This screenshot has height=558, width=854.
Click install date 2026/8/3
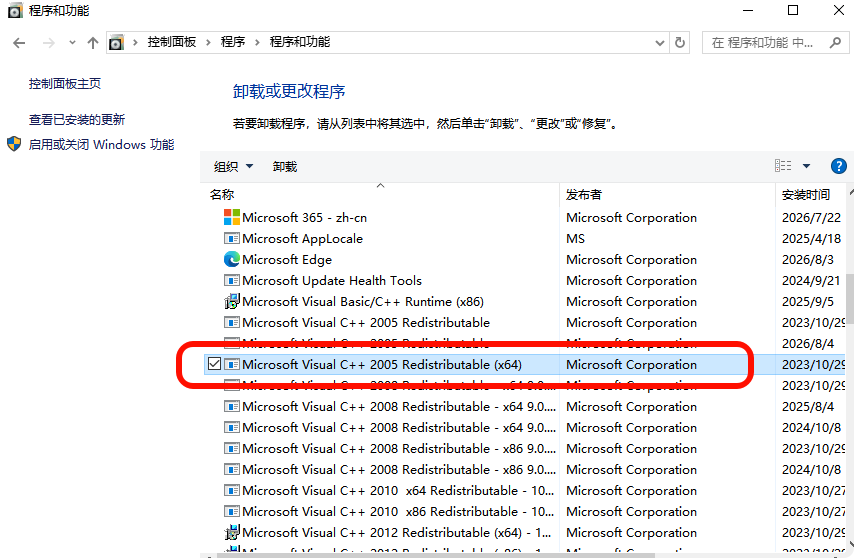click(x=808, y=260)
